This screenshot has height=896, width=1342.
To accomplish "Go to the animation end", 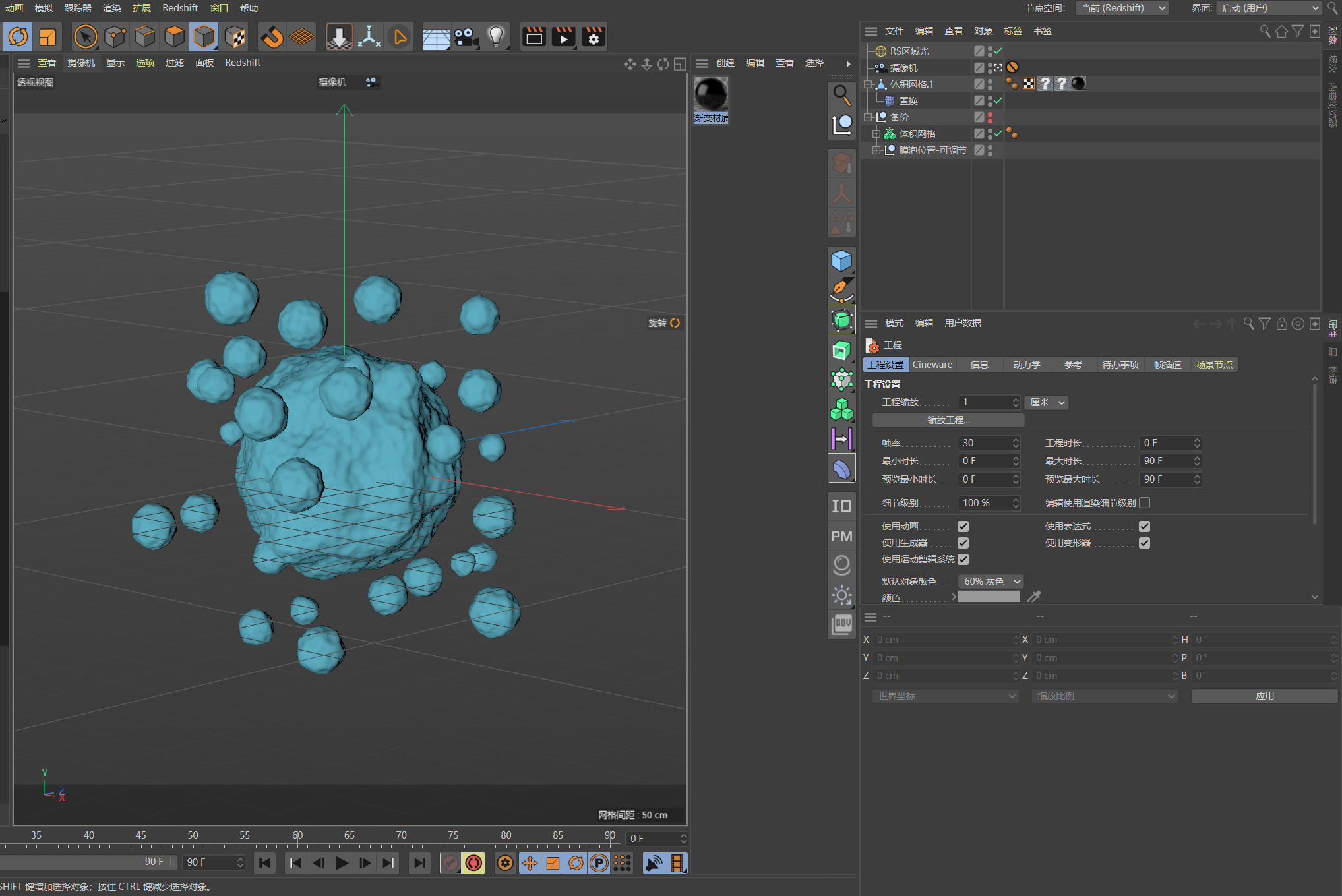I will (419, 863).
